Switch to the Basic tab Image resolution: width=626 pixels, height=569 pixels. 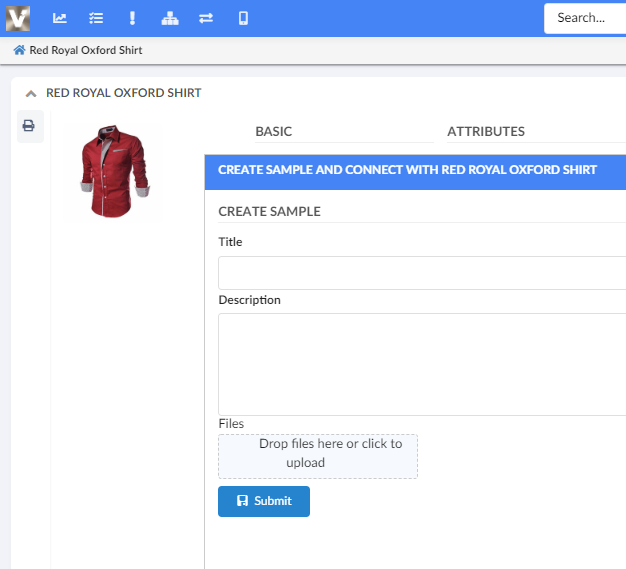273,131
